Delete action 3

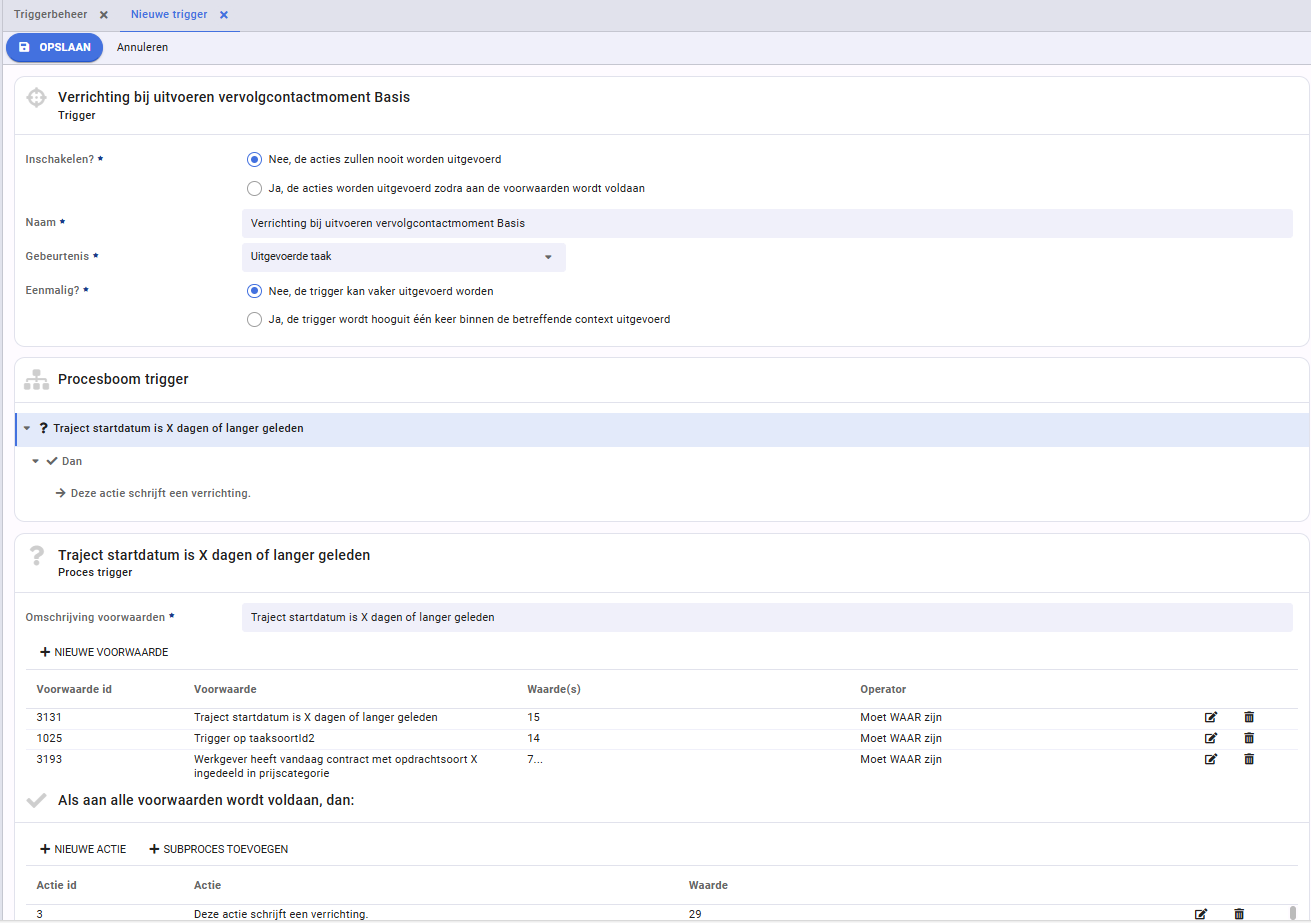1239,914
